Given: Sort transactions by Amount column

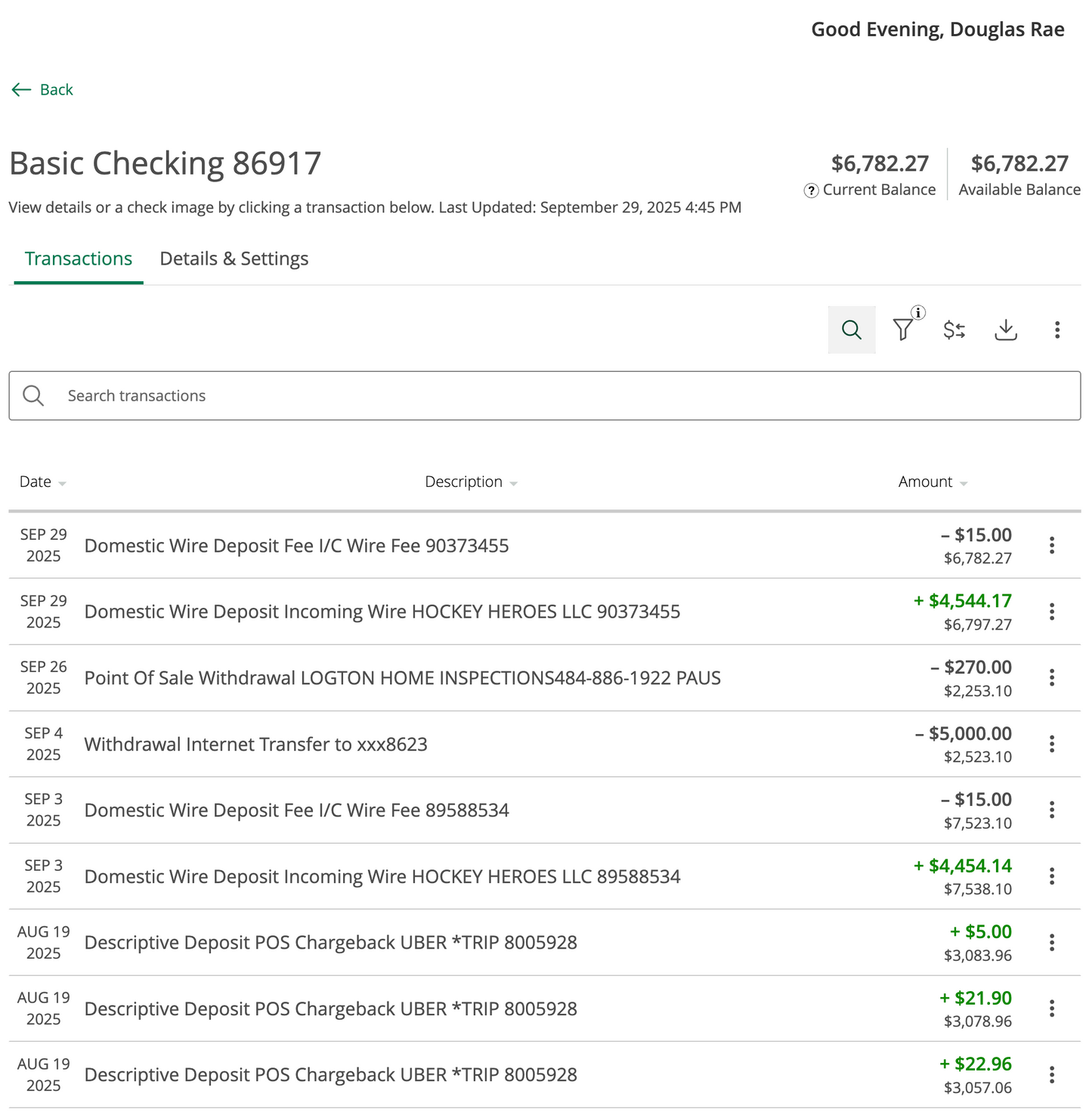Looking at the screenshot, I should (x=932, y=482).
